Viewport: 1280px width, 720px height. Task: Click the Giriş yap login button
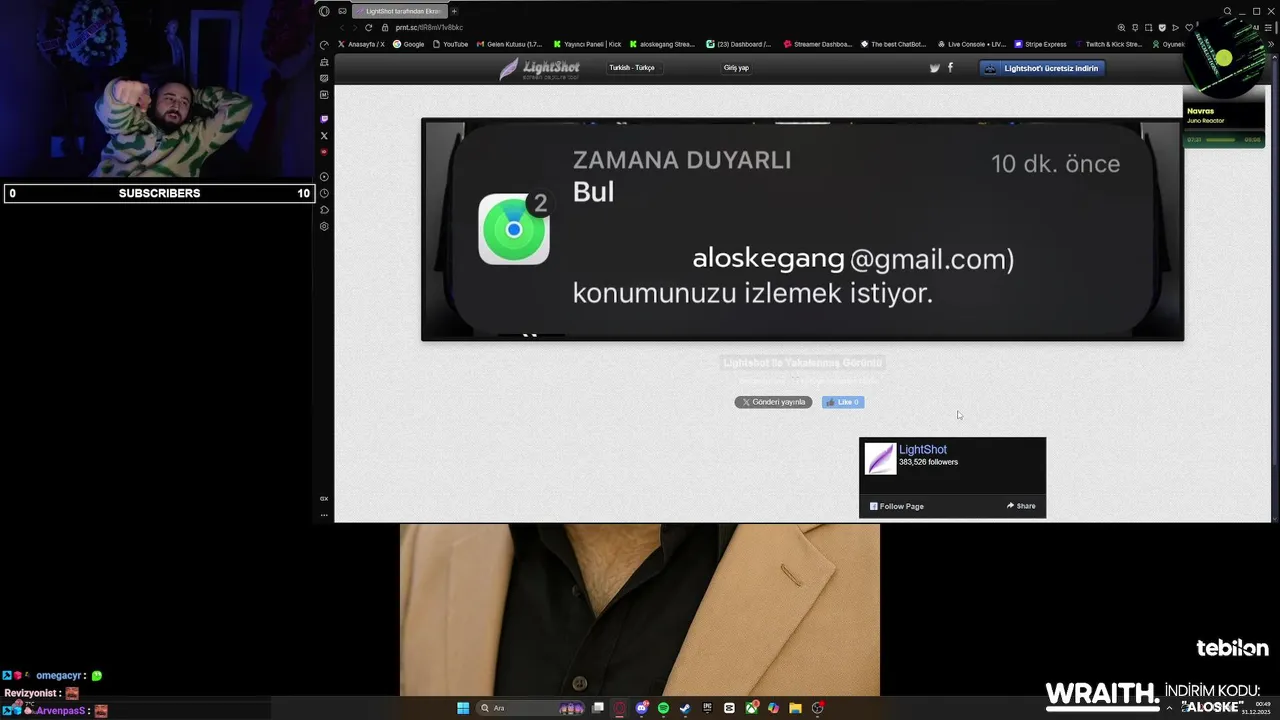(736, 68)
